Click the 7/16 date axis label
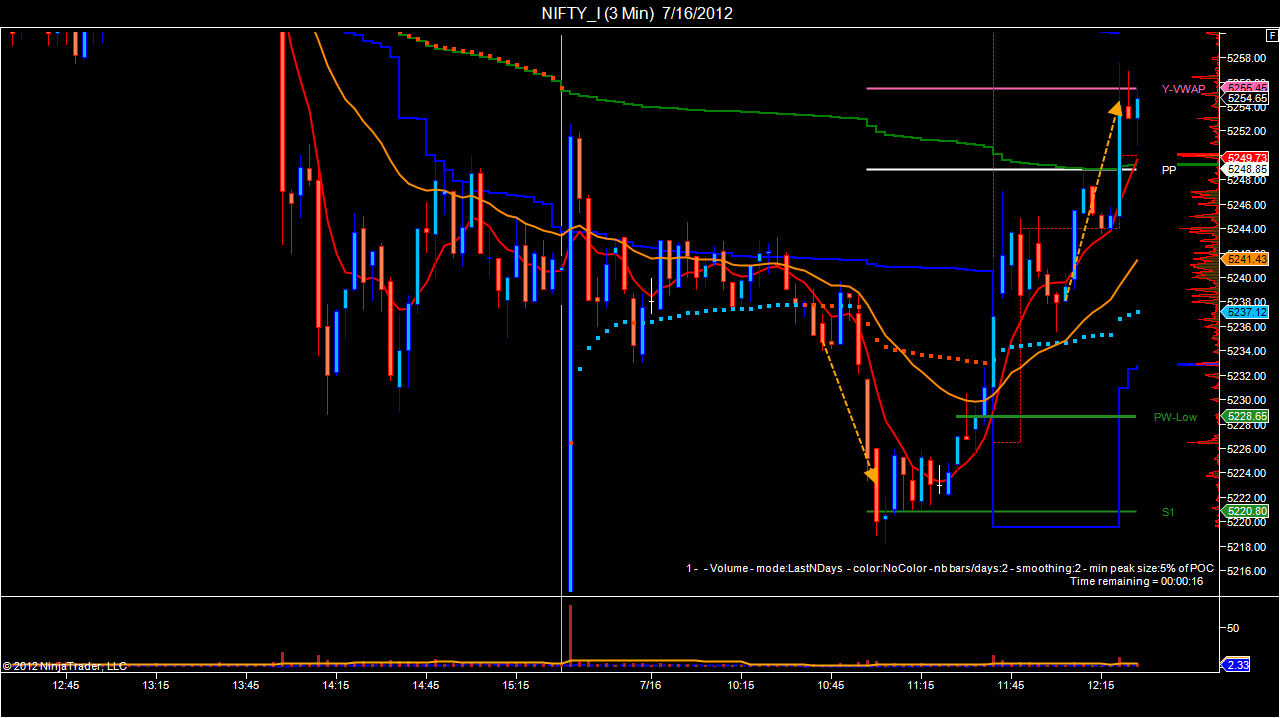The height and width of the screenshot is (718, 1280). tap(650, 686)
